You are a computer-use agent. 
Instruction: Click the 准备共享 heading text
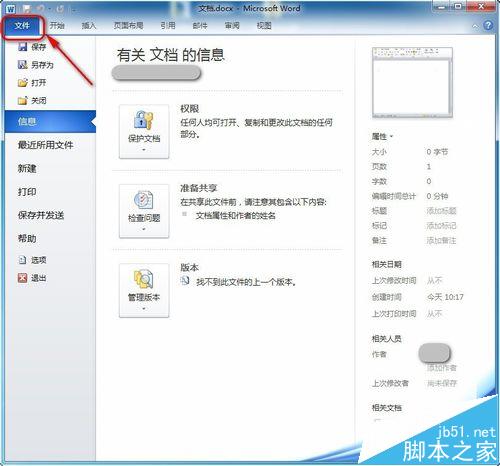coord(198,188)
